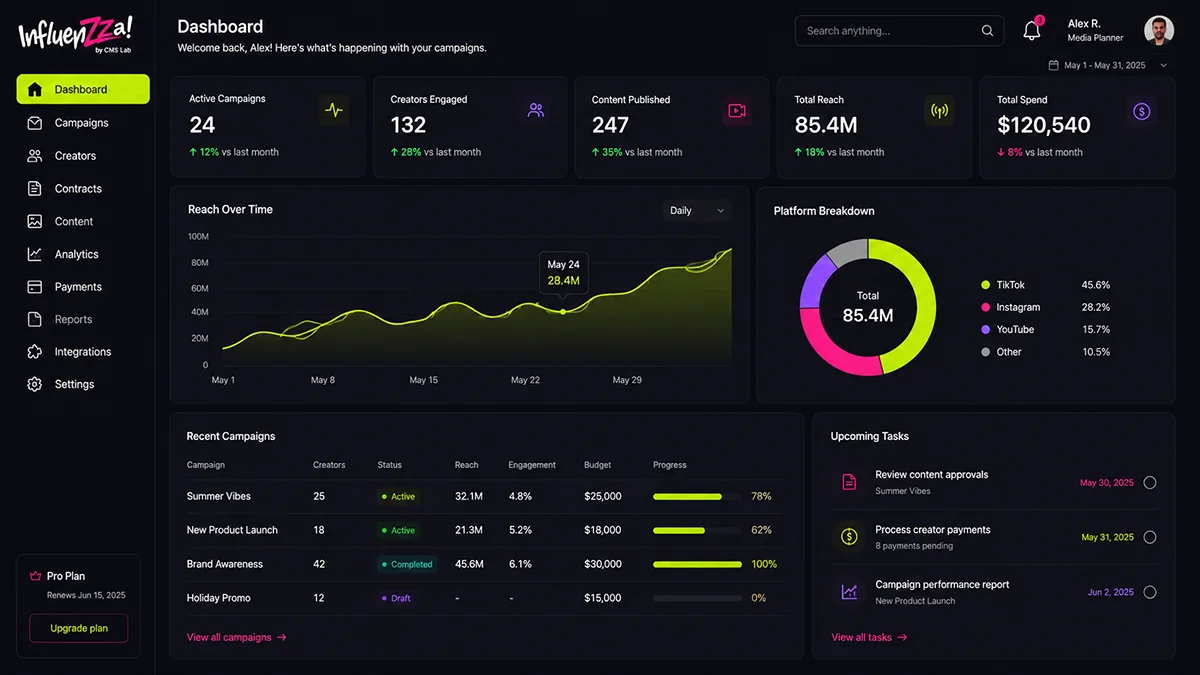The image size is (1200, 675).
Task: Go to Campaigns in the sidebar
Action: point(83,123)
